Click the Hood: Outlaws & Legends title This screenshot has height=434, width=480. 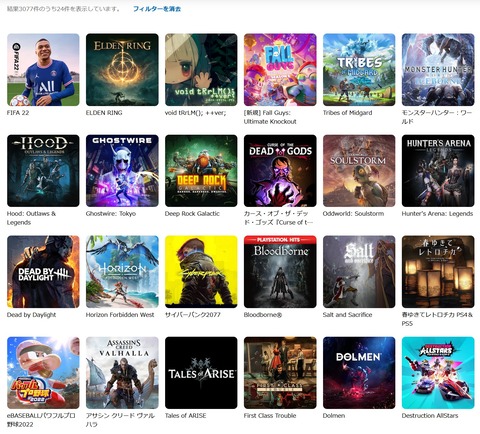pyautogui.click(x=32, y=218)
